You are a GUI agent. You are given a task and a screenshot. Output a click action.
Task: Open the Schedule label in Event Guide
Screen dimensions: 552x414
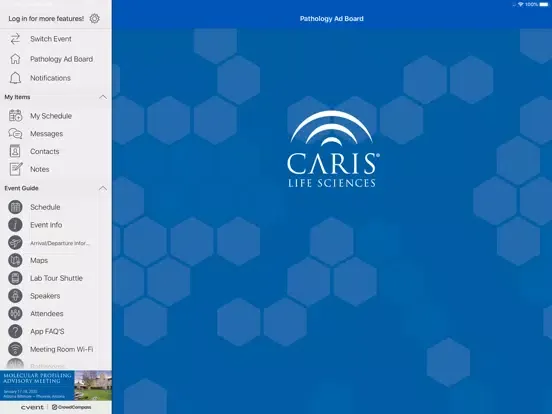[45, 207]
